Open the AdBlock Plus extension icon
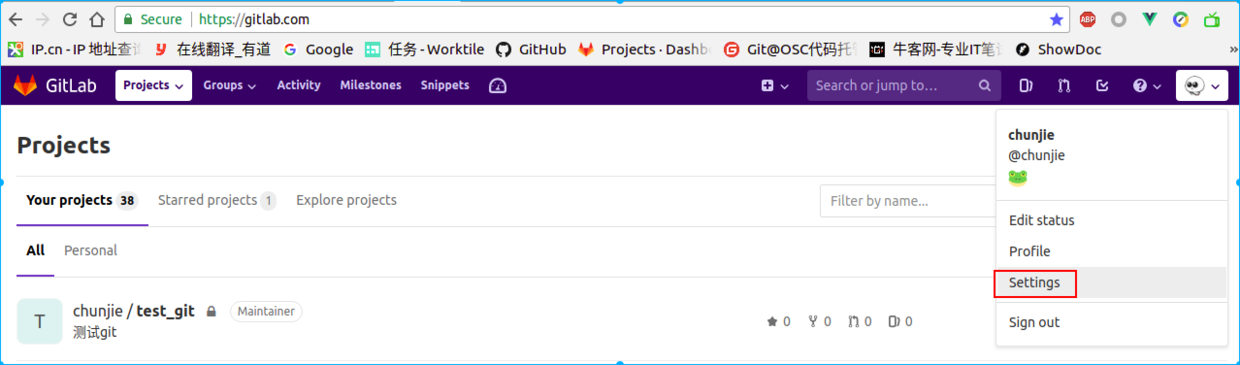Image resolution: width=1240 pixels, height=365 pixels. coord(1087,19)
